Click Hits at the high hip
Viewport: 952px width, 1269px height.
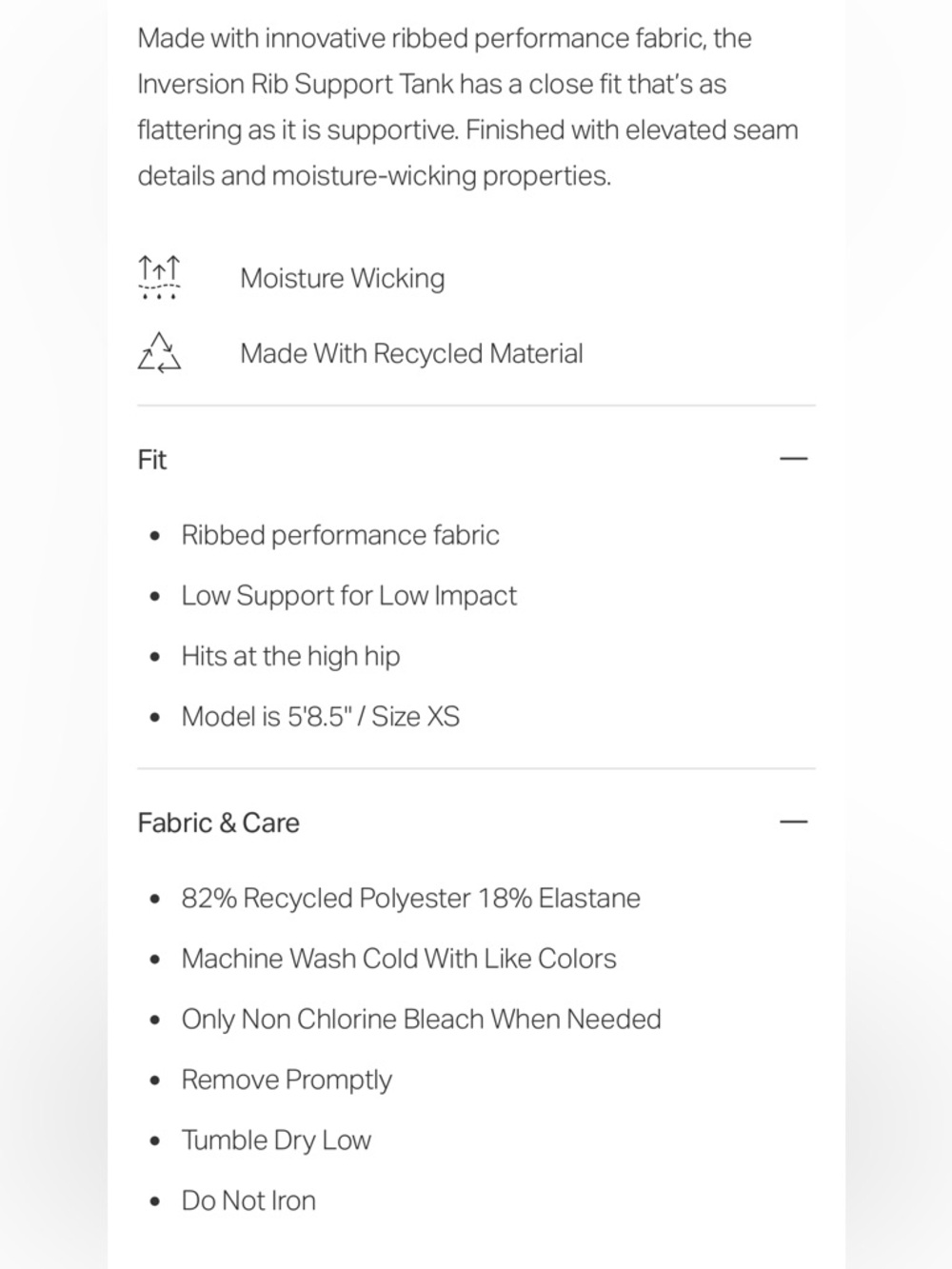[x=290, y=656]
